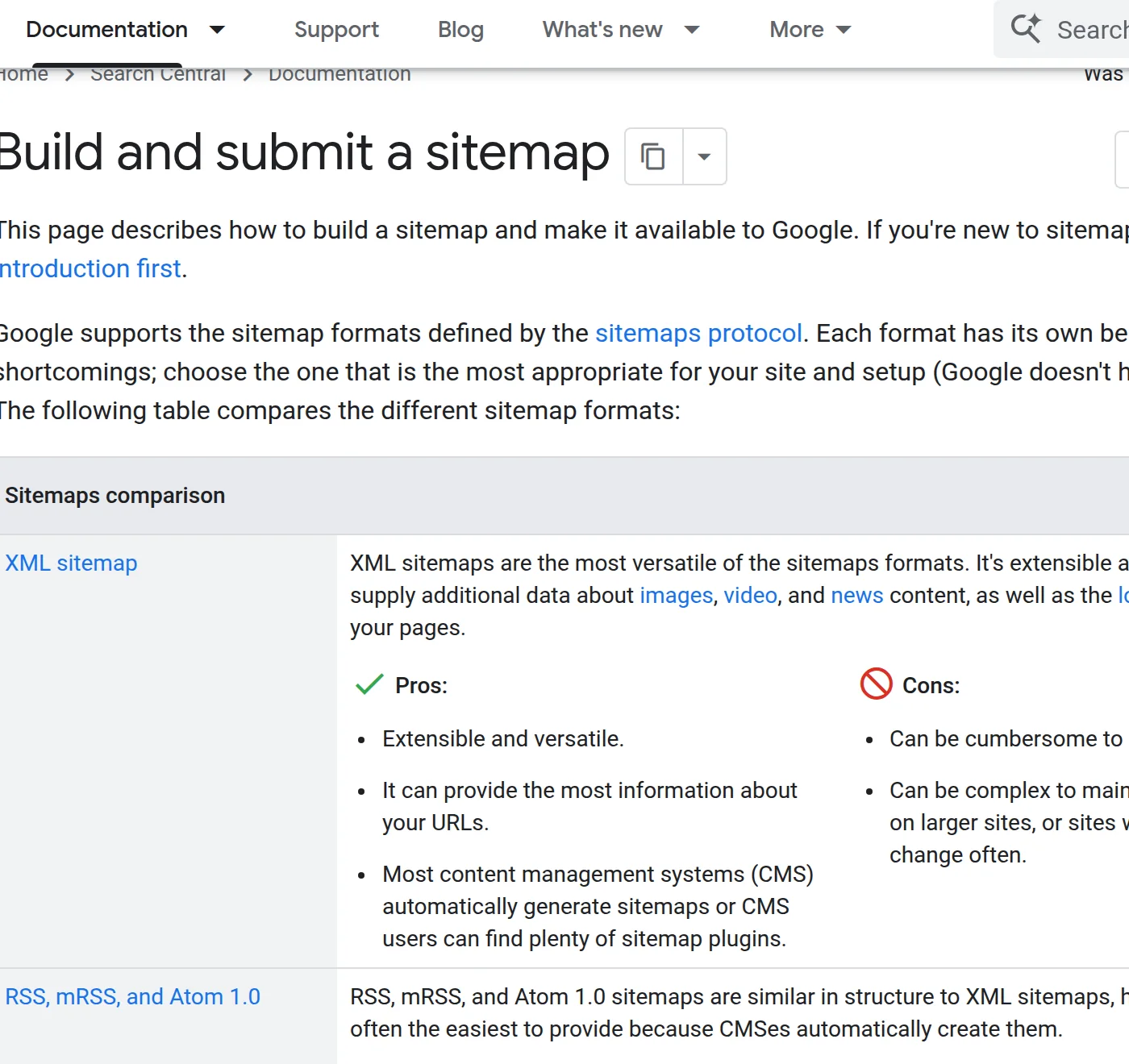
Task: Click the 'Pros:' label text
Action: click(421, 685)
